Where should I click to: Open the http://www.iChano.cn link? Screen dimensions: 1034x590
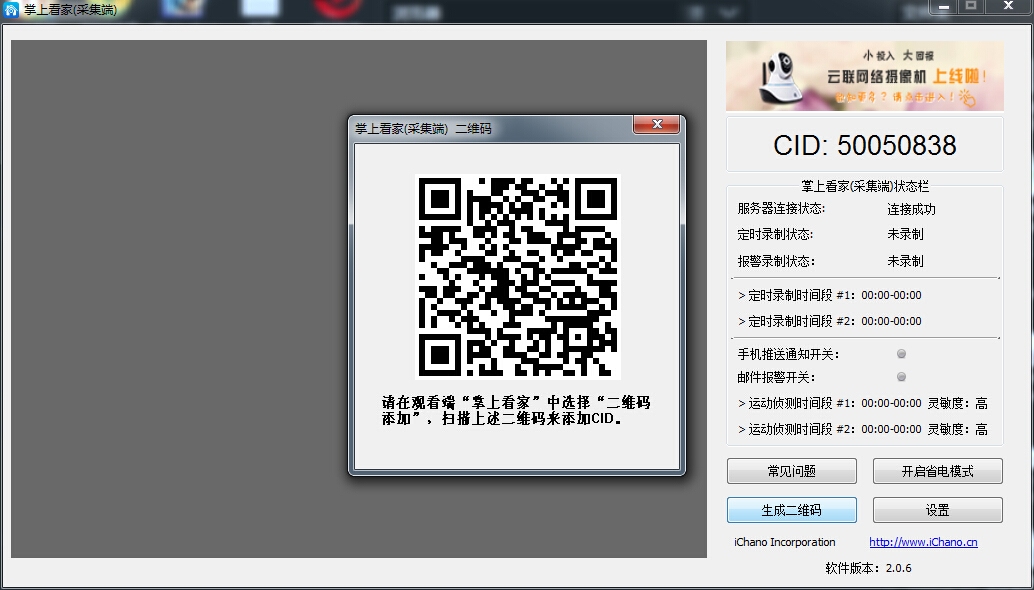point(923,542)
